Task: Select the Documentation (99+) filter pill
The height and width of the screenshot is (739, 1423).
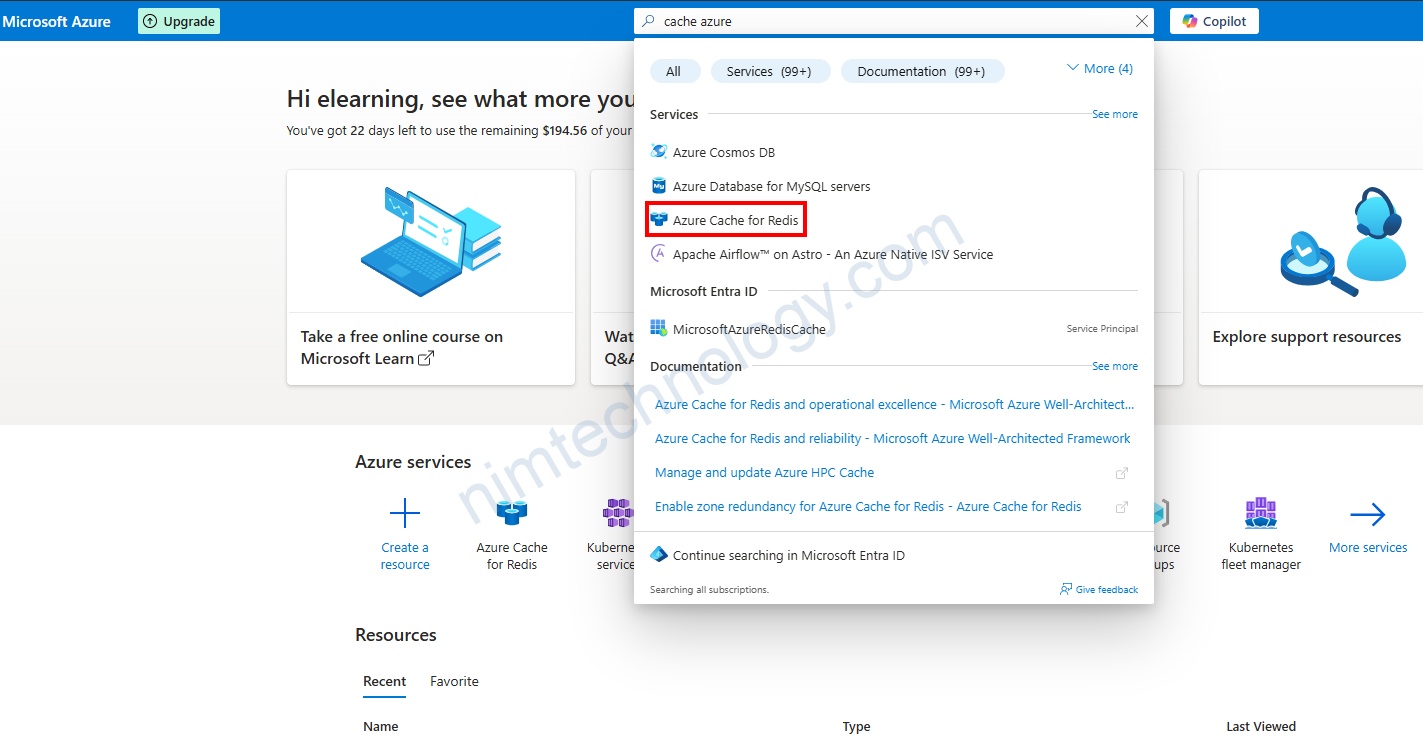Action: pyautogui.click(x=921, y=71)
